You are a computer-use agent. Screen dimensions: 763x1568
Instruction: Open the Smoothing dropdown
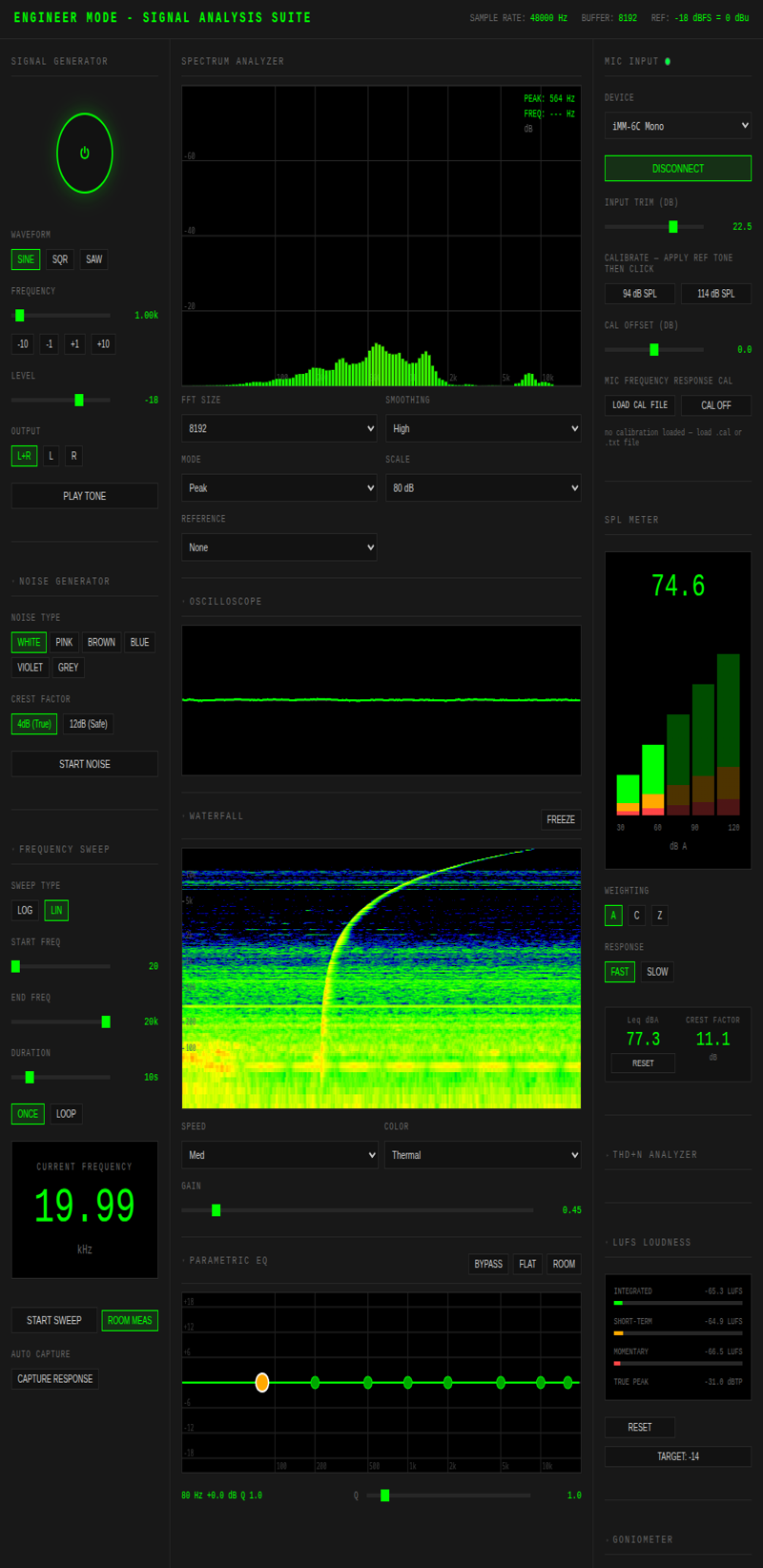[484, 429]
